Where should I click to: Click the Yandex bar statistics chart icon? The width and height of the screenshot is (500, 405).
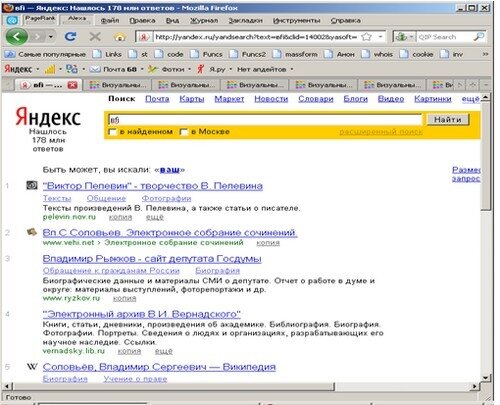coord(50,69)
